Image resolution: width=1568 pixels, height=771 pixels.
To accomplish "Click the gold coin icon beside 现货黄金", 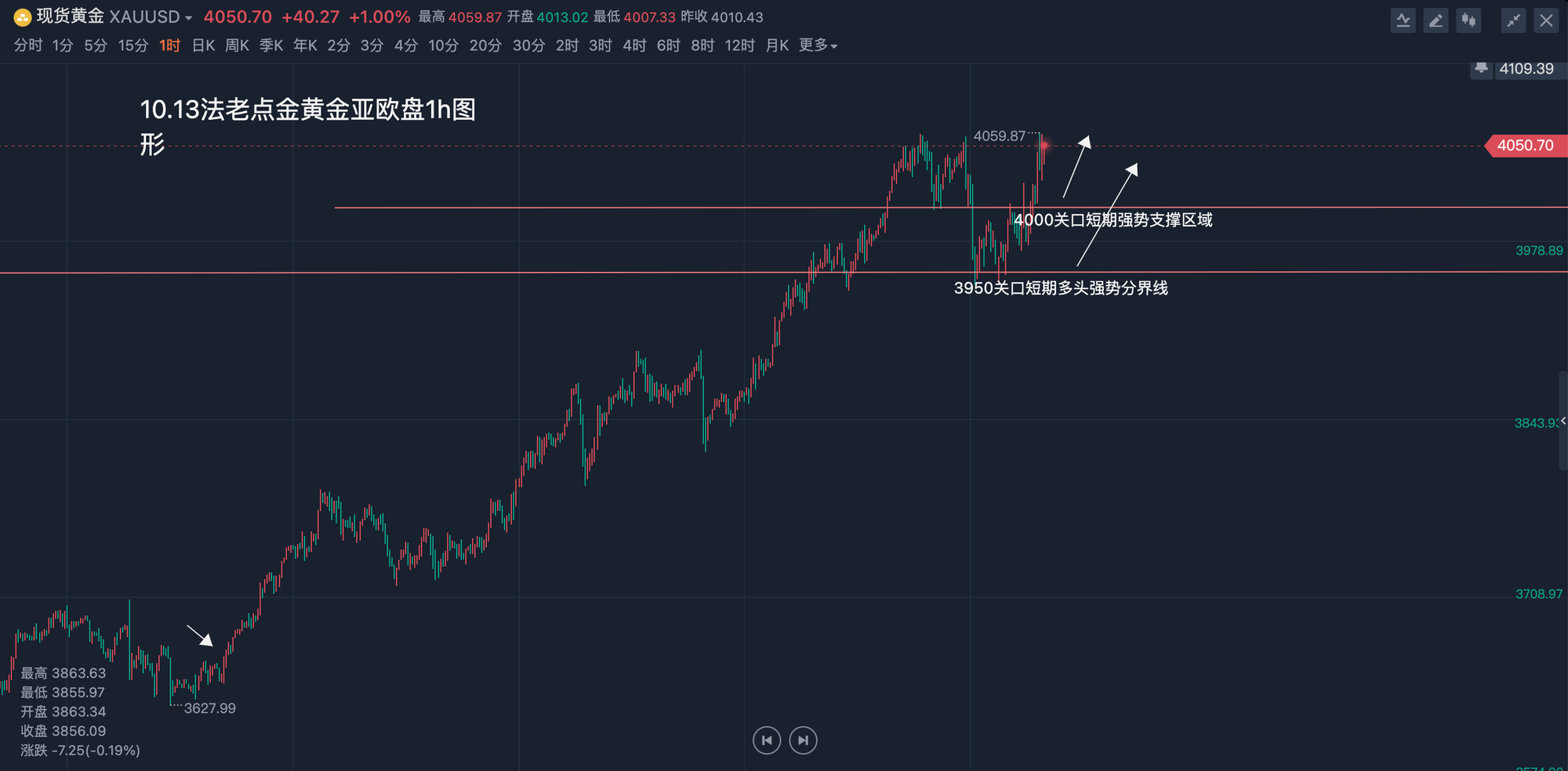I will click(22, 17).
